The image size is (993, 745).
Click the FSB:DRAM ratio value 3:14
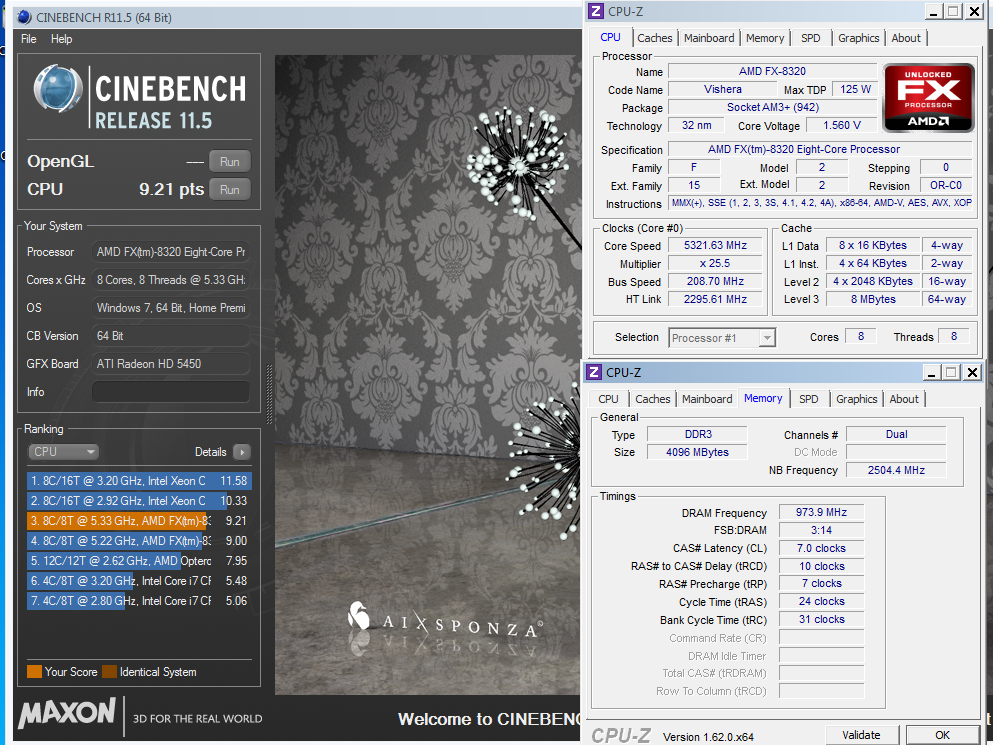(821, 530)
